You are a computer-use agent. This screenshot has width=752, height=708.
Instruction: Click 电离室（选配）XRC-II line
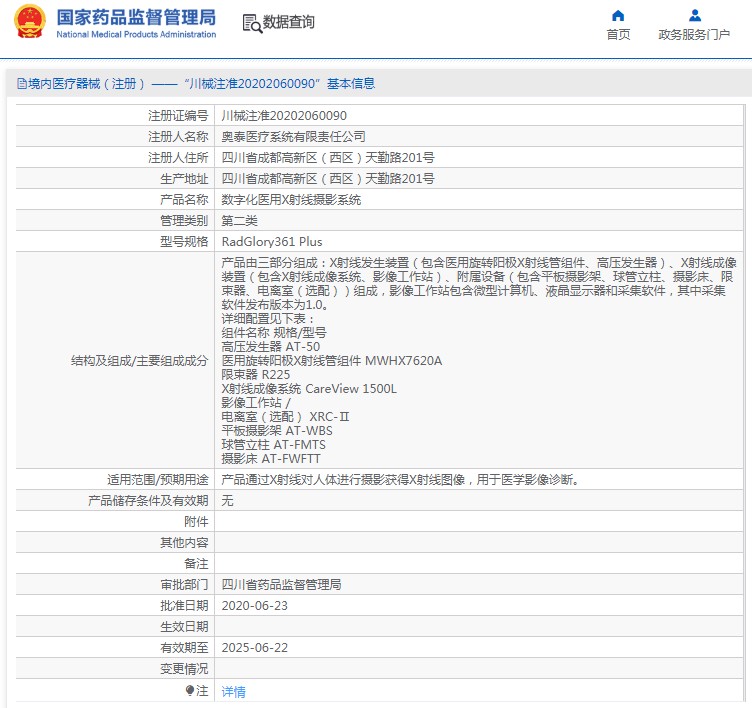tap(285, 417)
